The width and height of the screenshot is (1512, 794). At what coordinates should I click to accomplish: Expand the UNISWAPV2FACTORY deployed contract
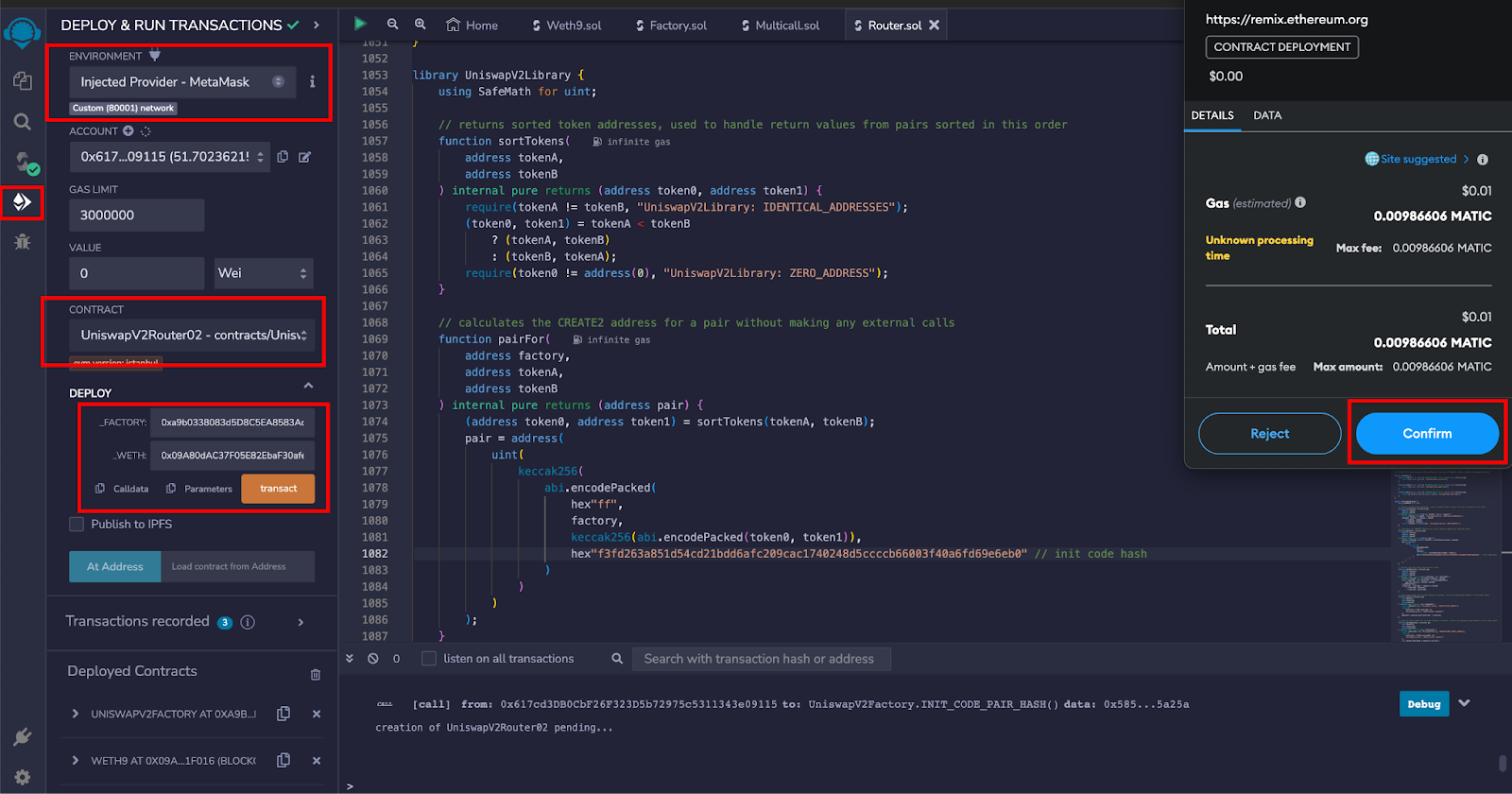point(76,714)
